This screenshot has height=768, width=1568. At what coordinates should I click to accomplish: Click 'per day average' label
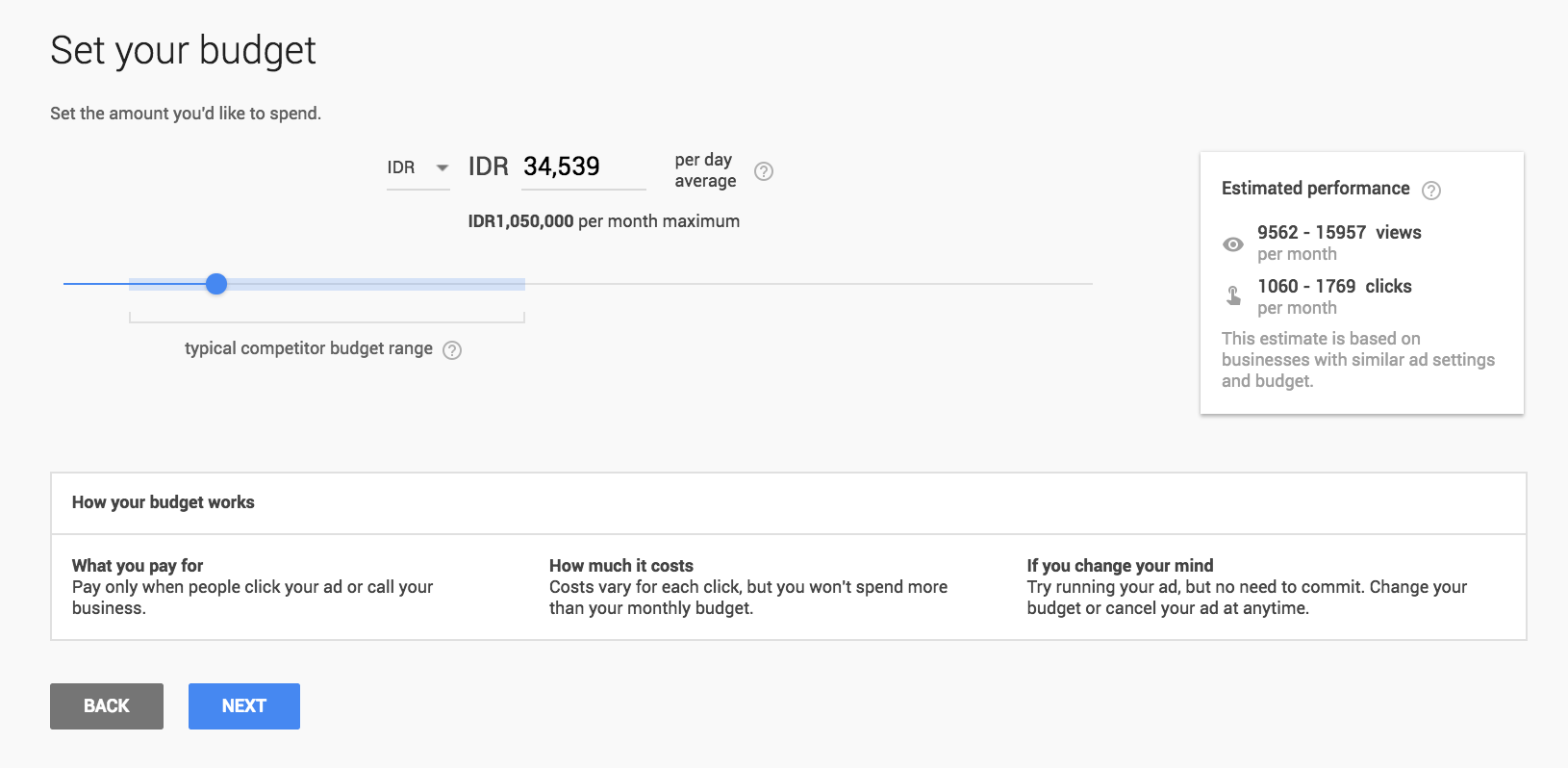(705, 170)
